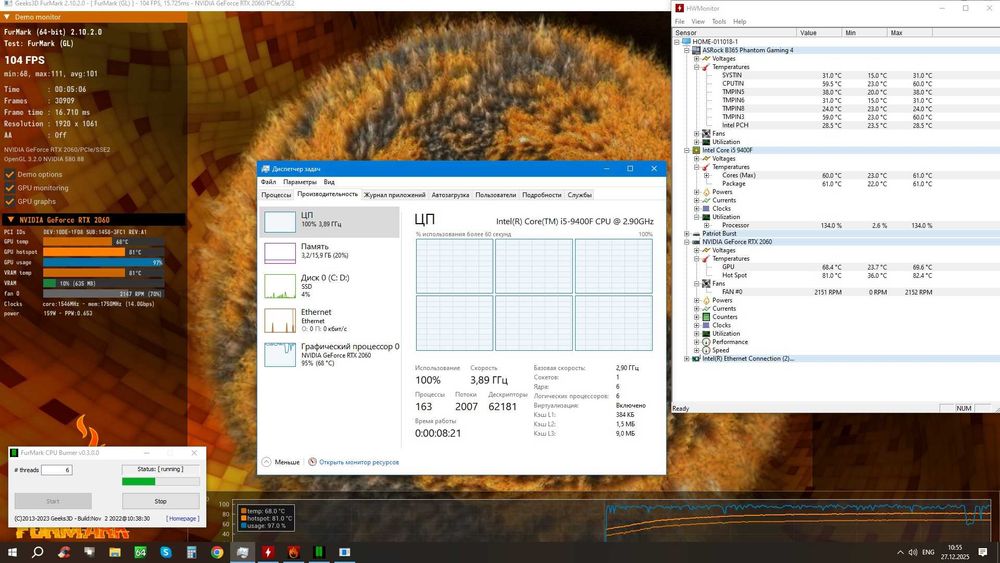
Task: Toggle the GPU graphs checkbox
Action: click(x=10, y=201)
